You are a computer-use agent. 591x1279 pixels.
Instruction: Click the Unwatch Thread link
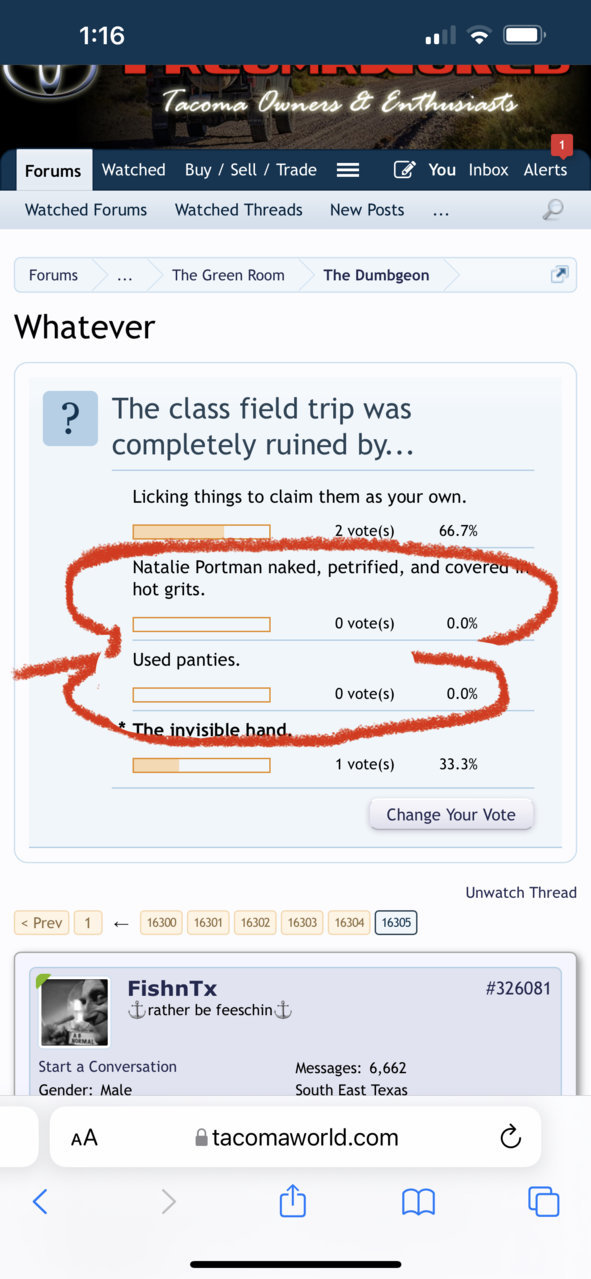[521, 892]
